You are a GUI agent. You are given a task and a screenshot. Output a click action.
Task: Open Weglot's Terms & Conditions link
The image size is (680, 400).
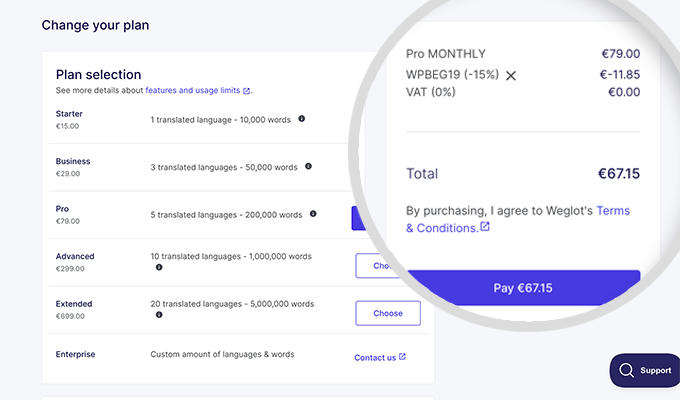click(x=518, y=219)
